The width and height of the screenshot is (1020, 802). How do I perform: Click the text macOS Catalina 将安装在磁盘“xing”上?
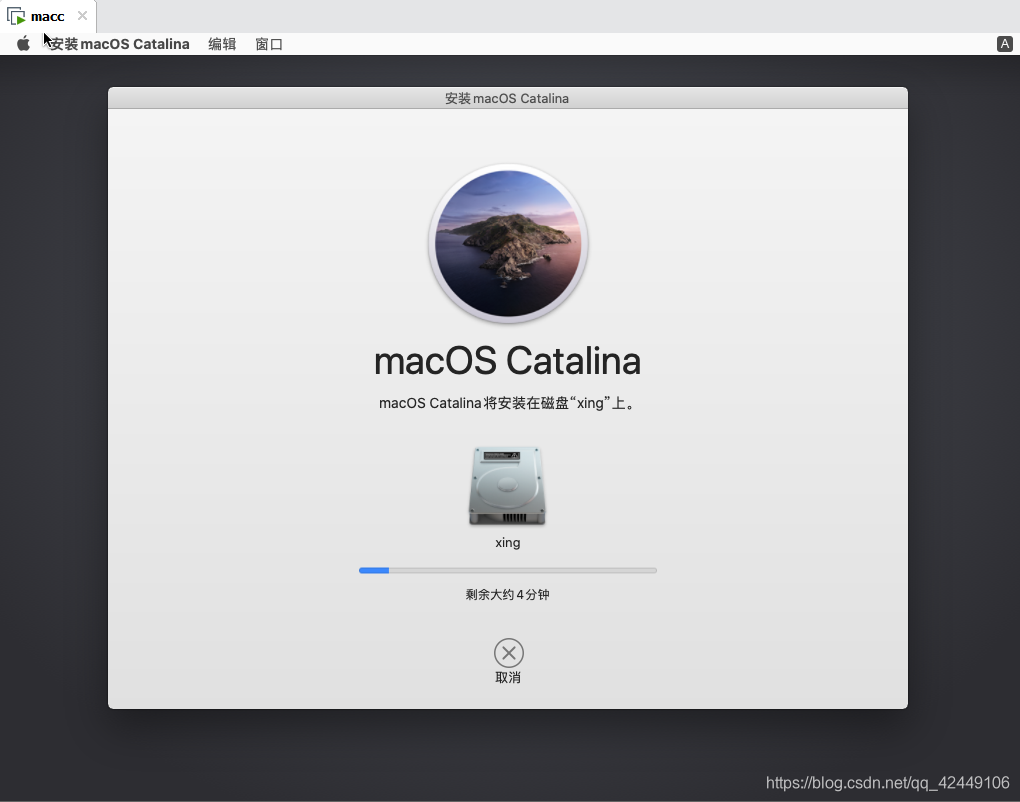[x=505, y=403]
